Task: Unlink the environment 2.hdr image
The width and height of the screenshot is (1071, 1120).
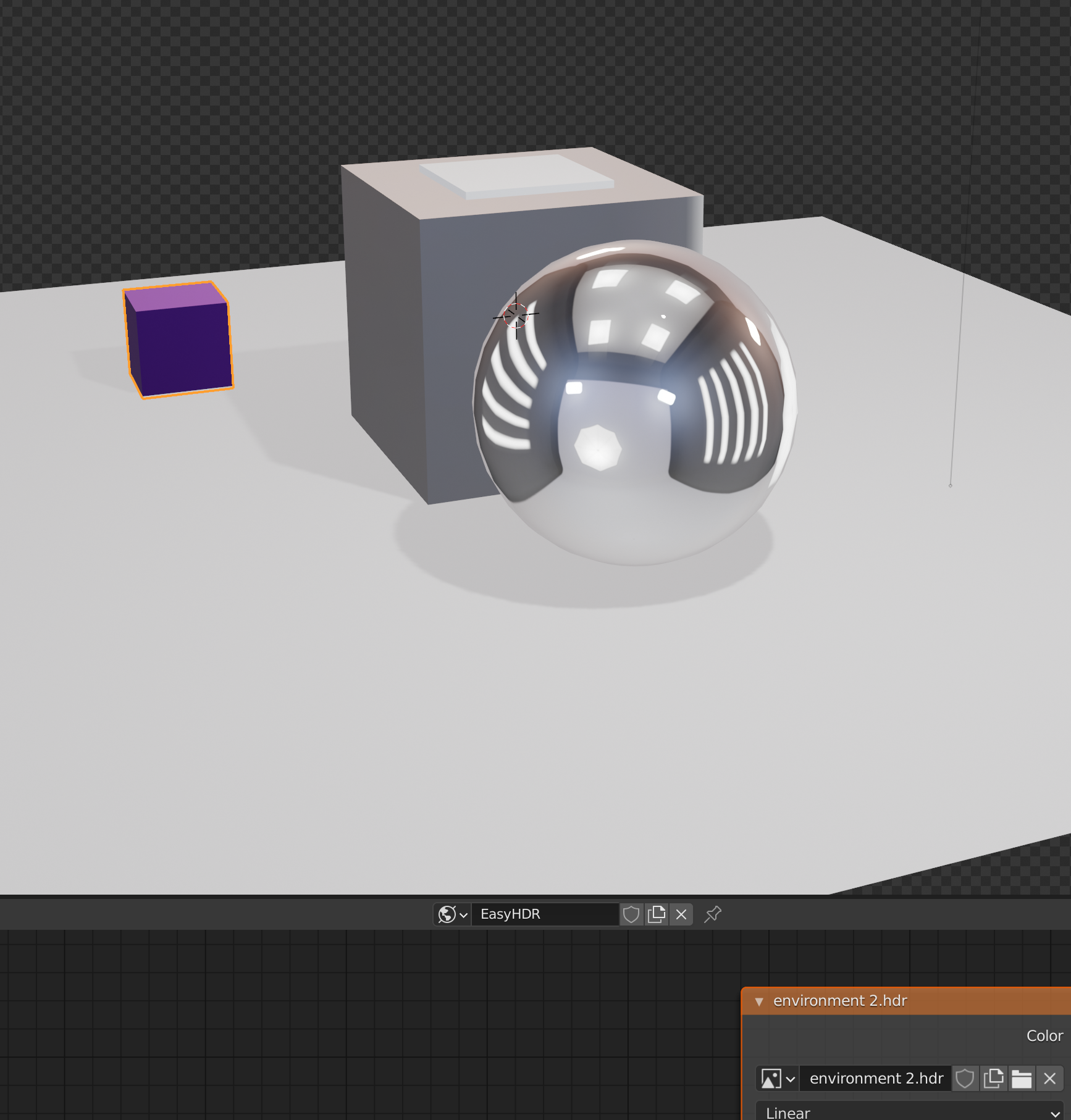Action: pyautogui.click(x=1049, y=1079)
